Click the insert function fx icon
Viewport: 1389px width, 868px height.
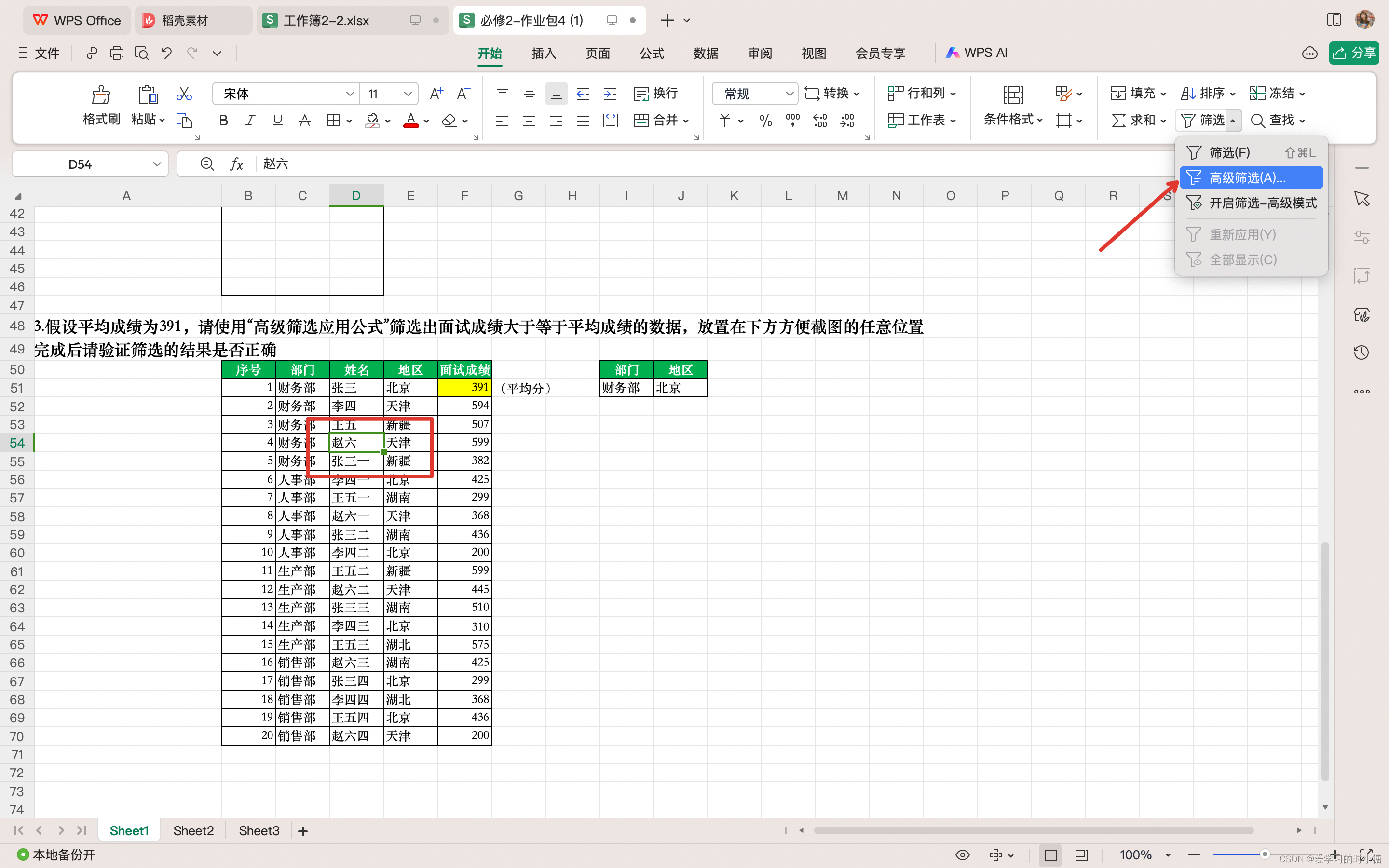click(236, 164)
